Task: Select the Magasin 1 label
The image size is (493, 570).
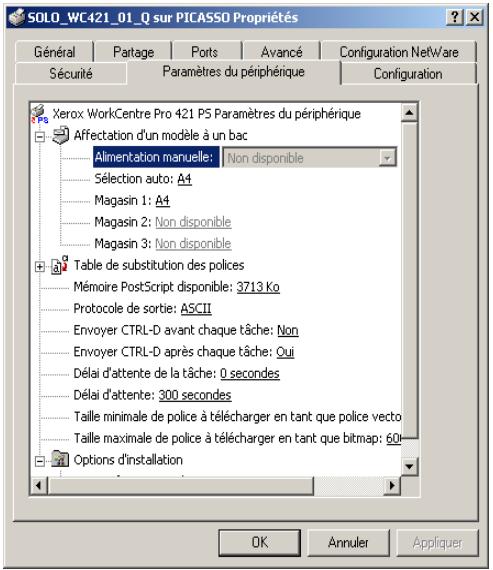Action: [123, 200]
